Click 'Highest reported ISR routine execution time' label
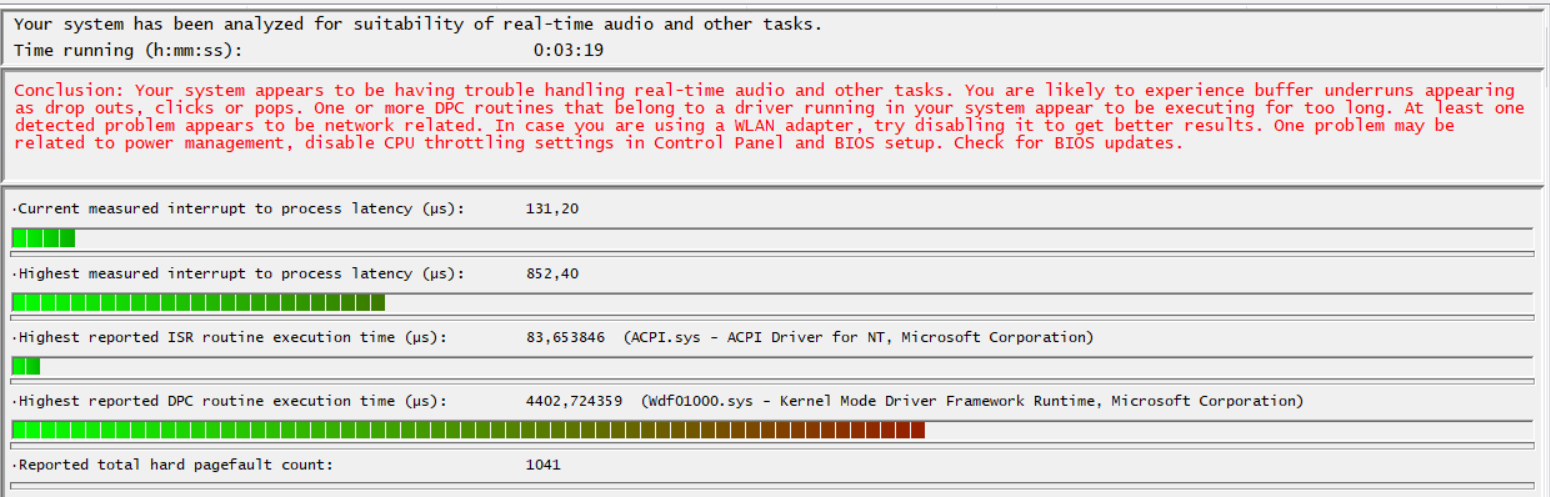Image resolution: width=1550 pixels, height=497 pixels. 232,337
